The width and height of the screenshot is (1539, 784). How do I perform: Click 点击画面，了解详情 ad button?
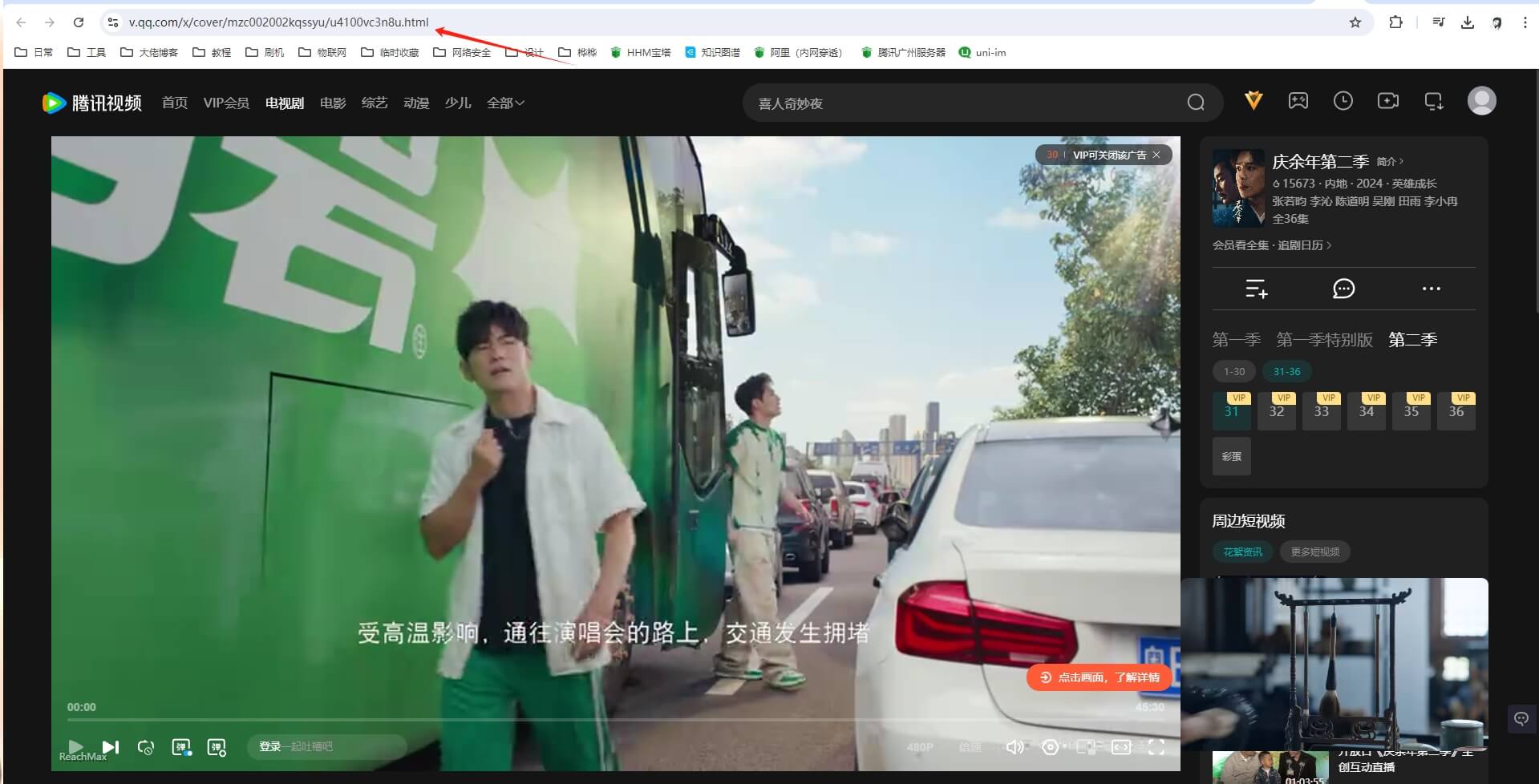1099,677
